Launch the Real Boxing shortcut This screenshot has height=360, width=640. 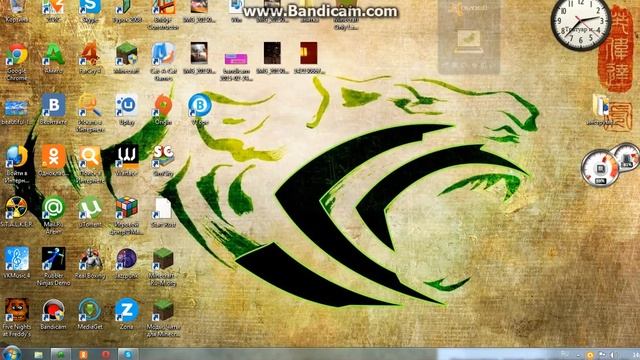(x=90, y=259)
